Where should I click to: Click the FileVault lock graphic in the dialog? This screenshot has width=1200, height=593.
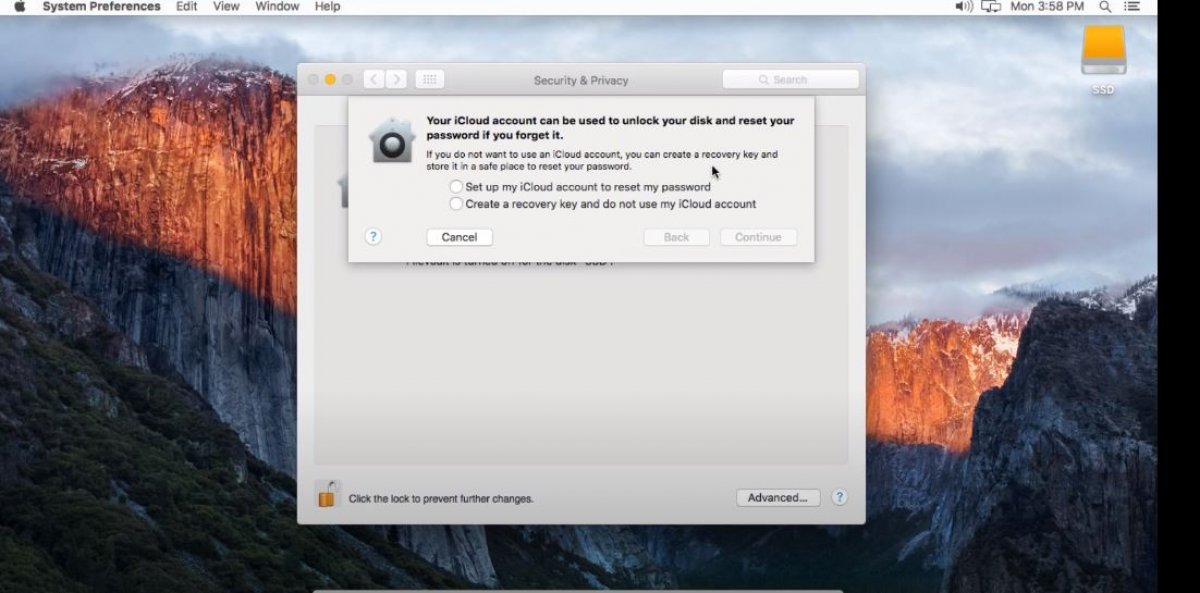(x=392, y=142)
